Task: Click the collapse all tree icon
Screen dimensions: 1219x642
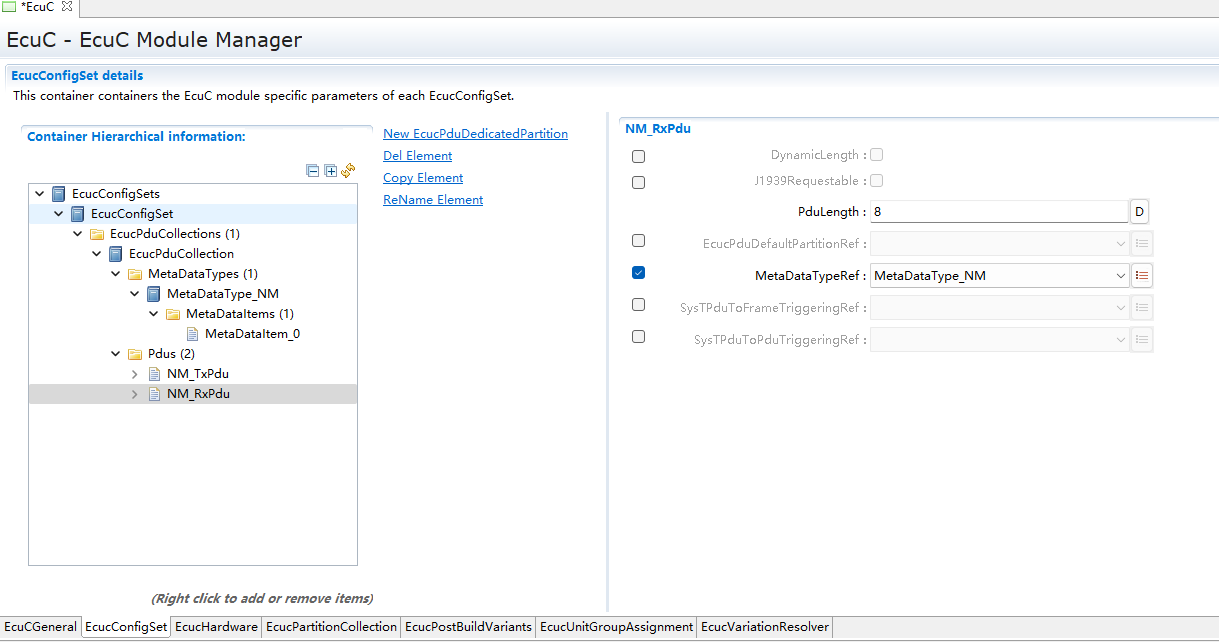Action: tap(313, 171)
